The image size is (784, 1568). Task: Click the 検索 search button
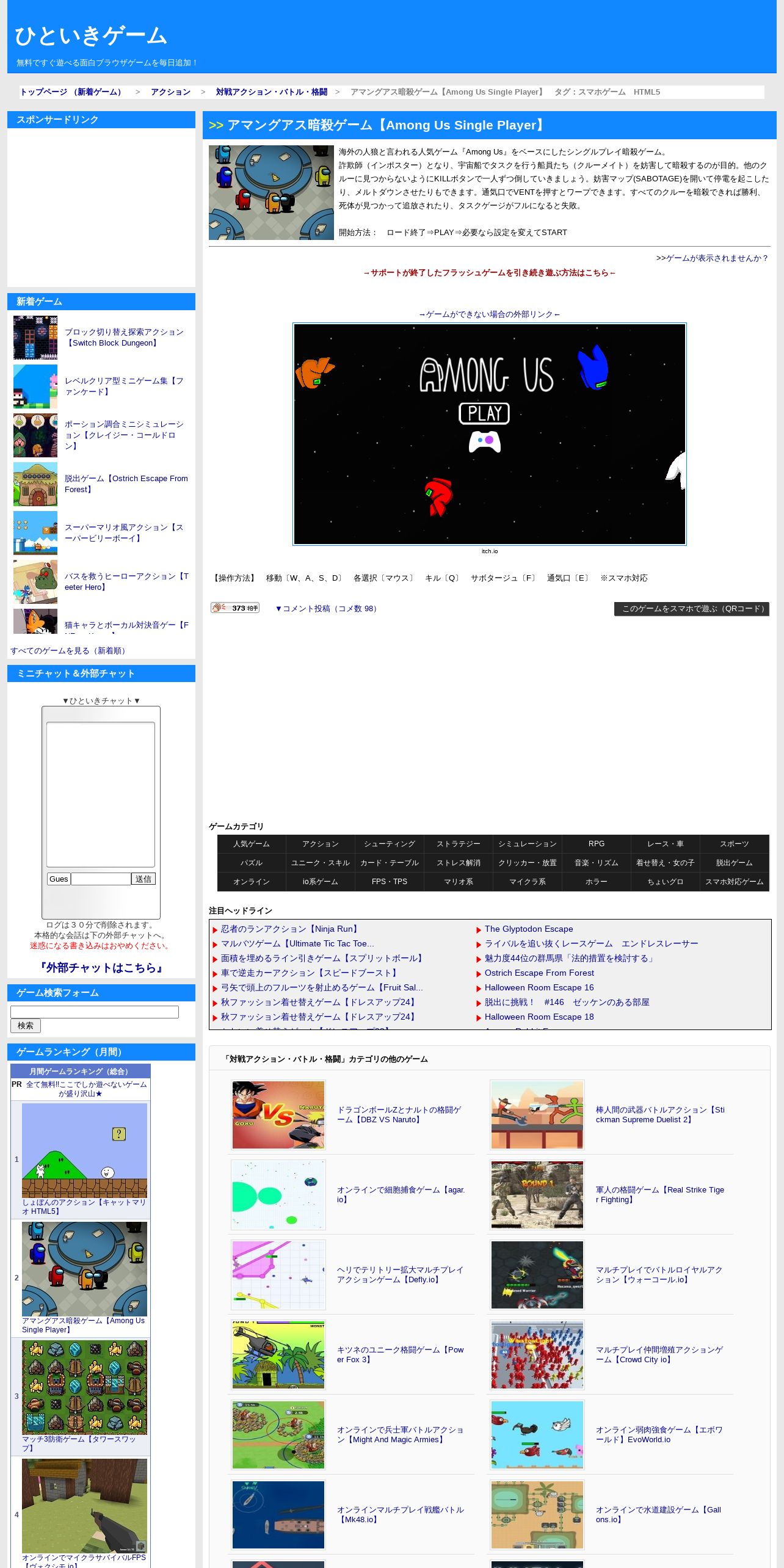pyautogui.click(x=26, y=1026)
